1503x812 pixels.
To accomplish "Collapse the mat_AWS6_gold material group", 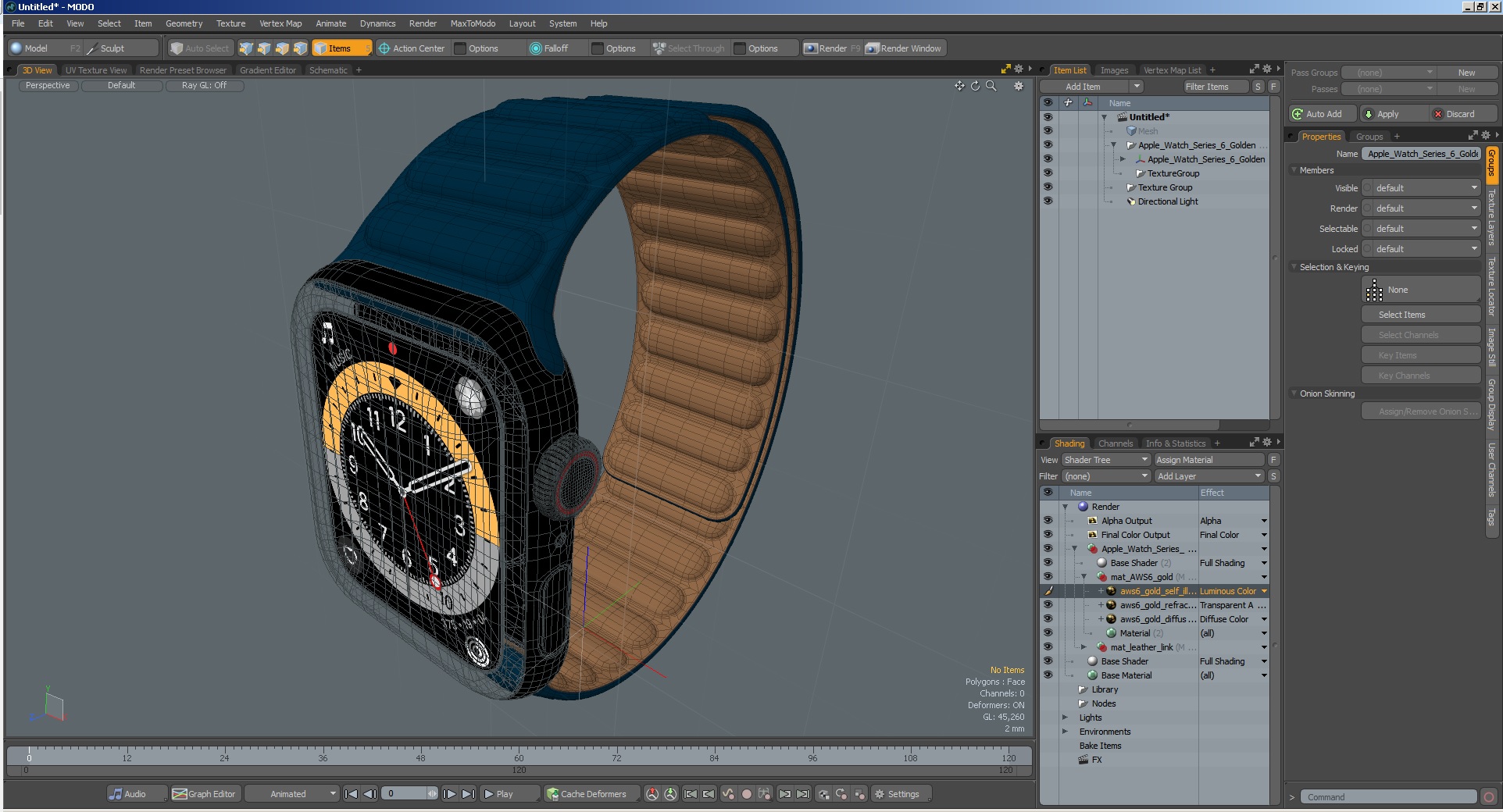I will pos(1084,577).
